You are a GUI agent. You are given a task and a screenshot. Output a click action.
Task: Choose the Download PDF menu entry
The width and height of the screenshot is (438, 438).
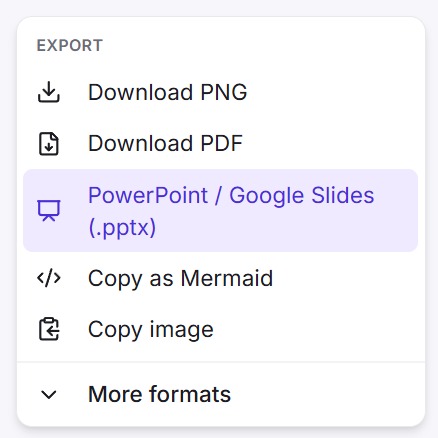[x=220, y=144]
